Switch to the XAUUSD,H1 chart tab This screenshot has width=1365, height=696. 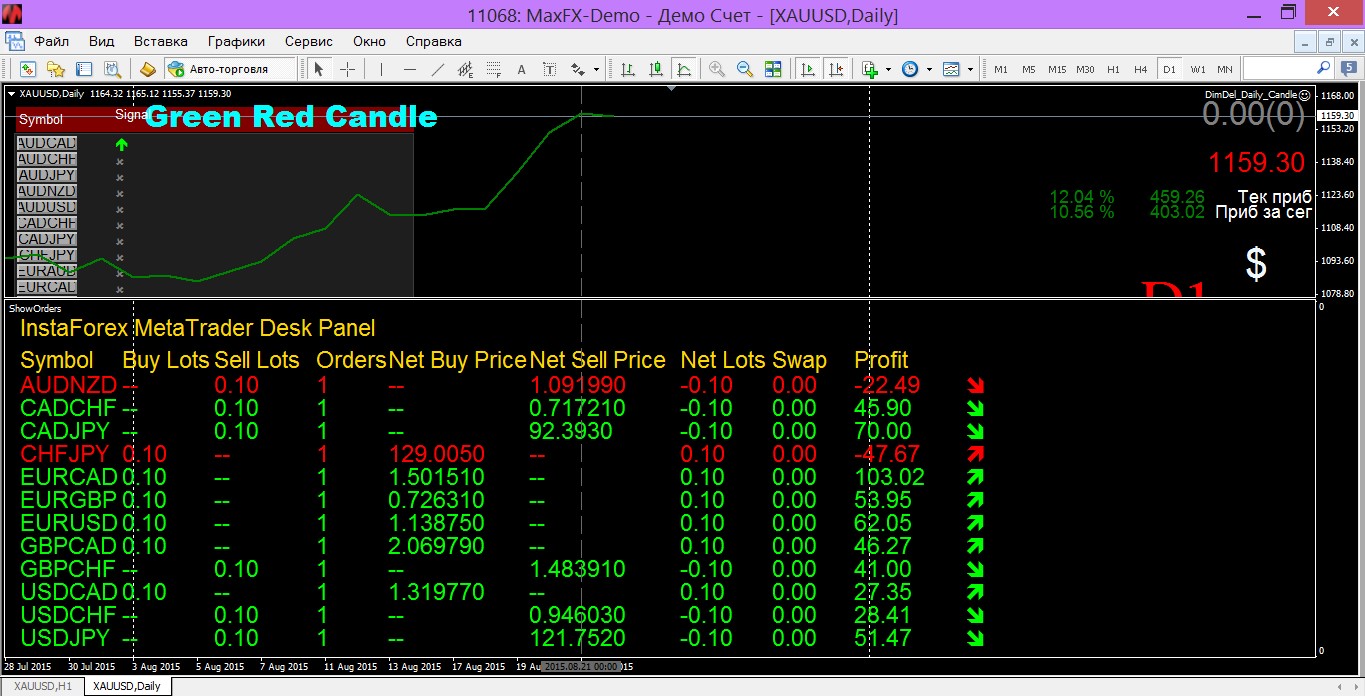click(41, 686)
